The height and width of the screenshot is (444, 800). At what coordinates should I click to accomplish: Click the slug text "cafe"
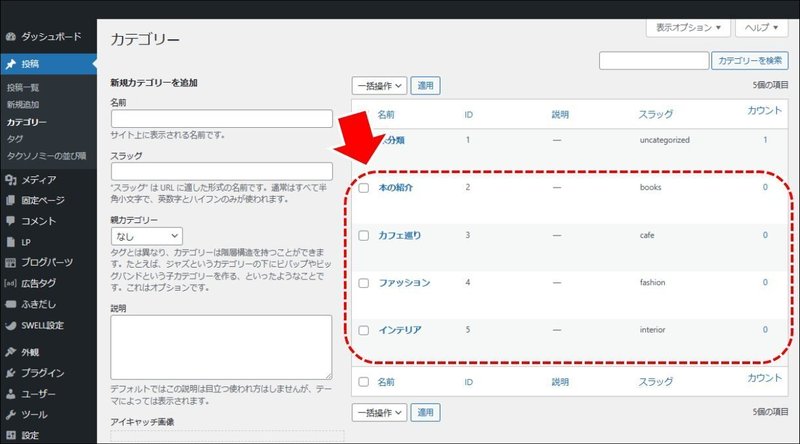point(647,235)
